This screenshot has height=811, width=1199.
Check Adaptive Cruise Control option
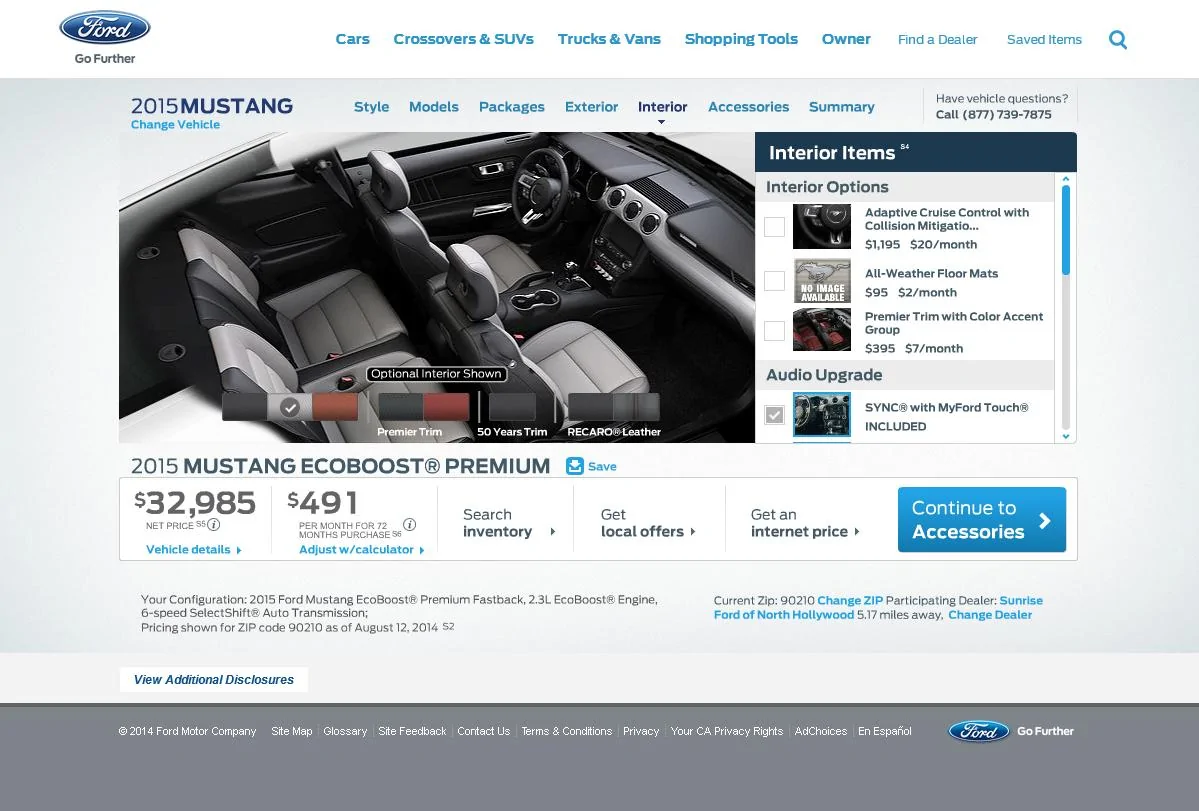click(774, 227)
